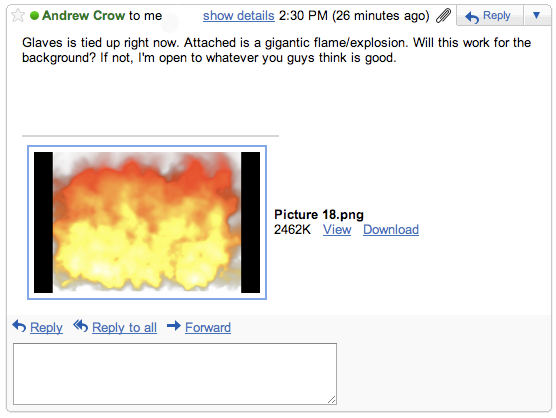Screen dimensions: 556x418
Task: Select the Forward text link
Action: point(208,328)
